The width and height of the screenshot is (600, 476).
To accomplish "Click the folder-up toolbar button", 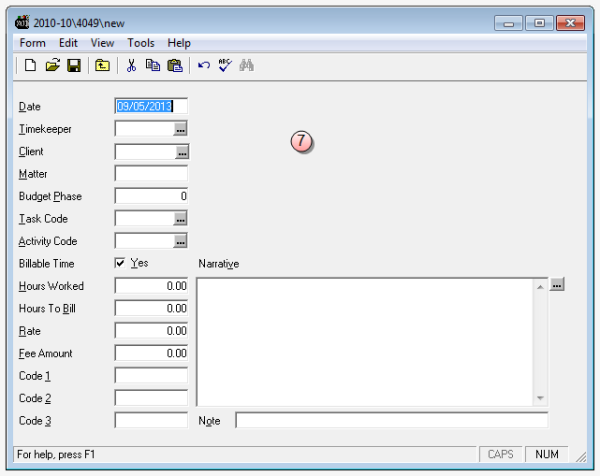I will [102, 66].
